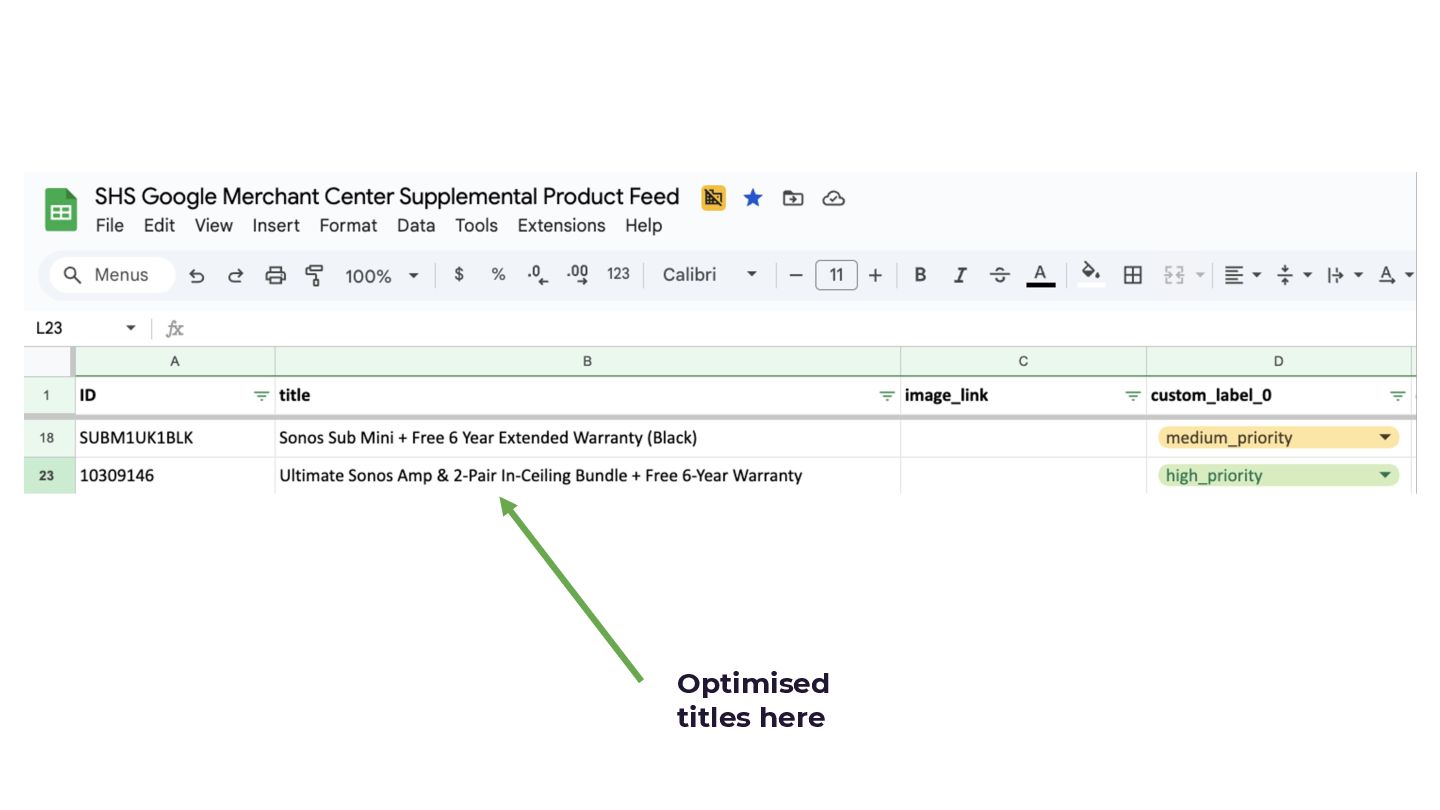This screenshot has height=810, width=1440.
Task: Open horizontal align dropdown
Action: (1243, 275)
